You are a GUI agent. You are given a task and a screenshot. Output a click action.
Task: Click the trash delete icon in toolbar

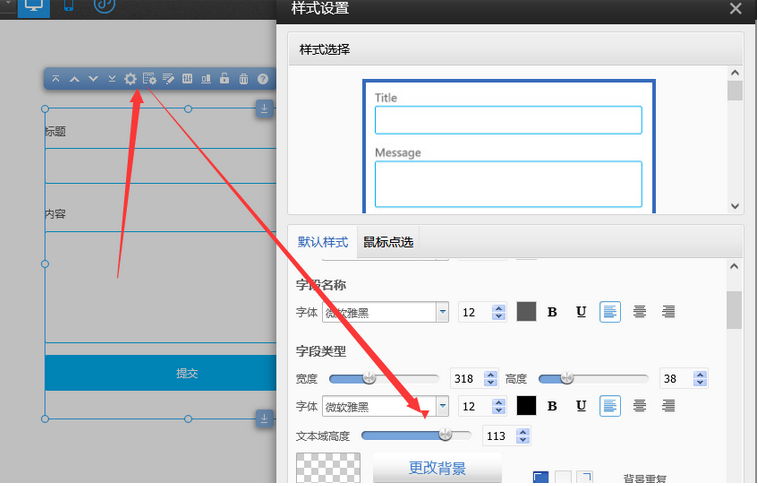pyautogui.click(x=244, y=79)
